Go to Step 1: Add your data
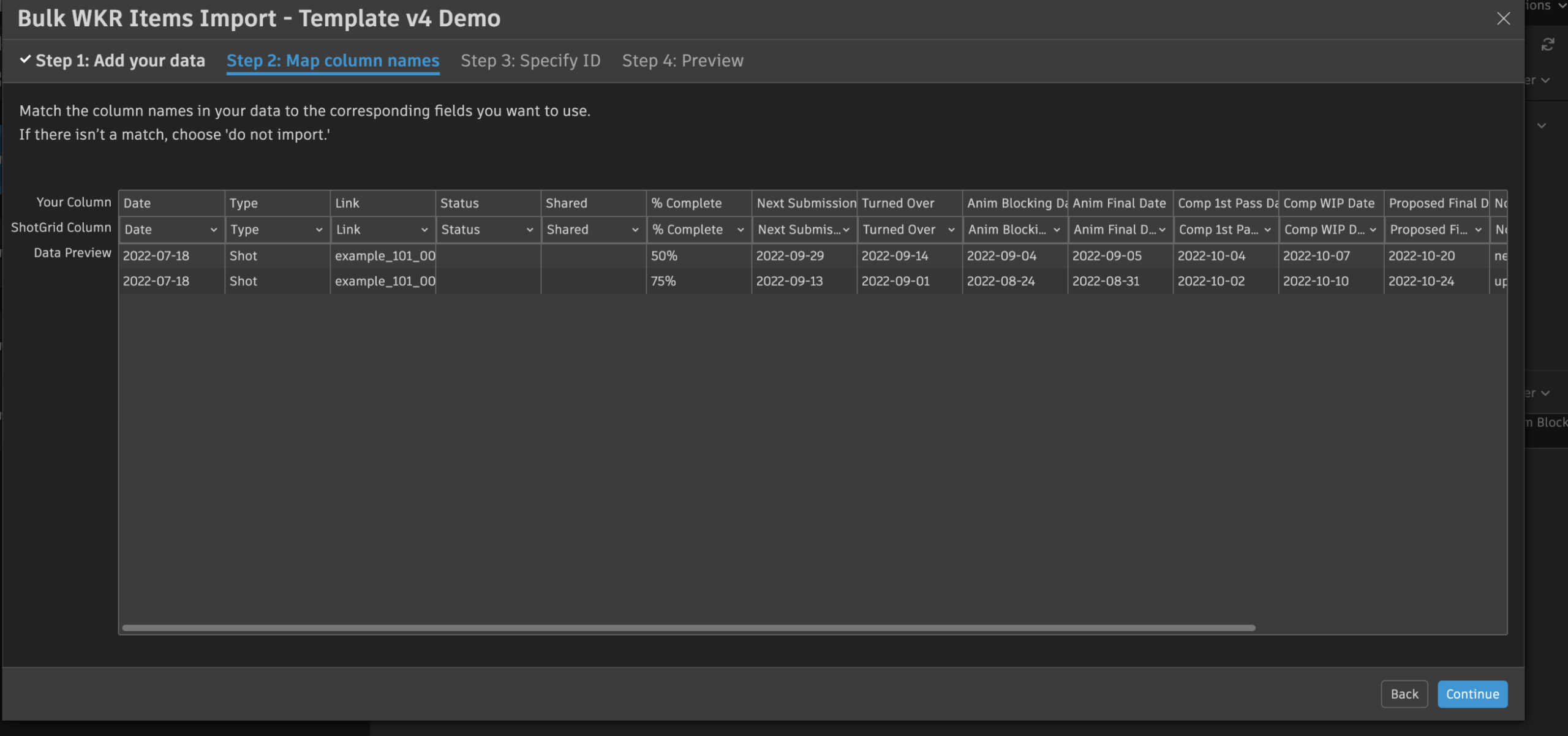1568x736 pixels. pos(113,61)
